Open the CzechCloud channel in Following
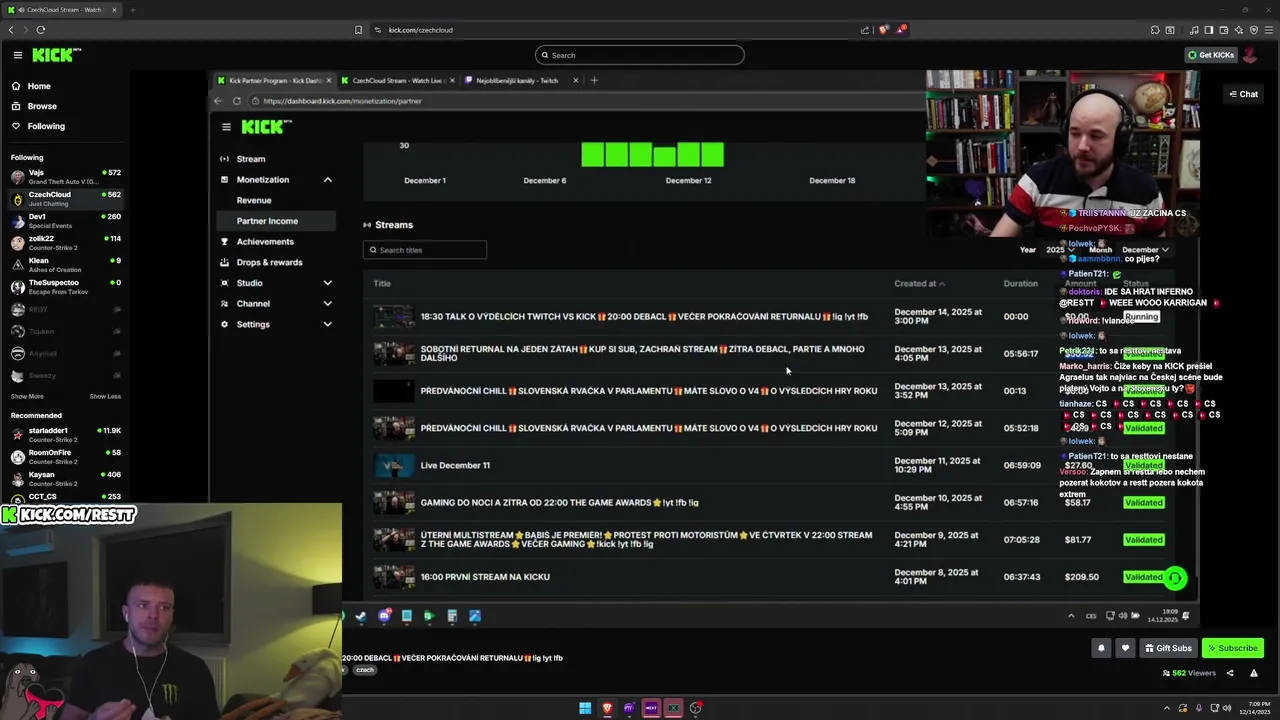 click(65, 198)
